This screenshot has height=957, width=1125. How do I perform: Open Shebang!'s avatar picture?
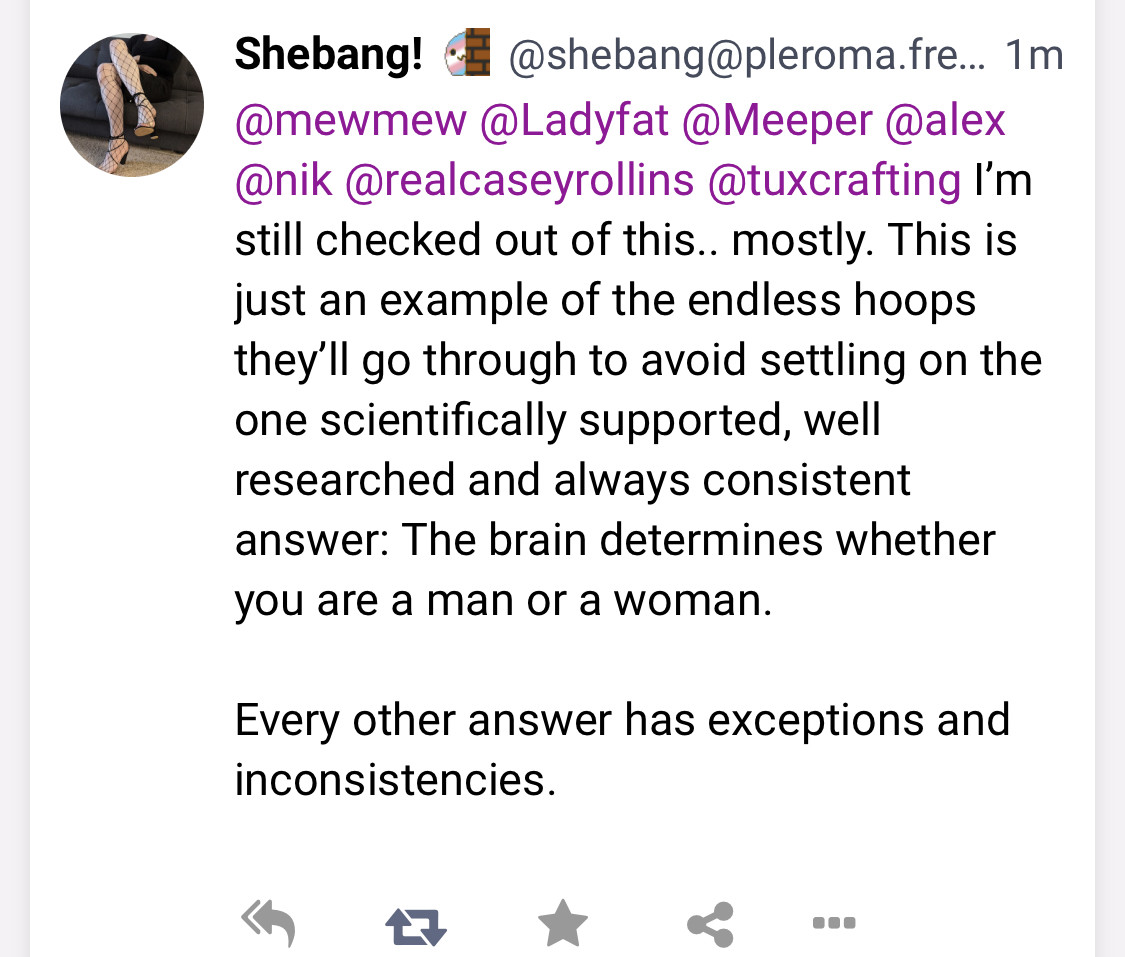(132, 104)
